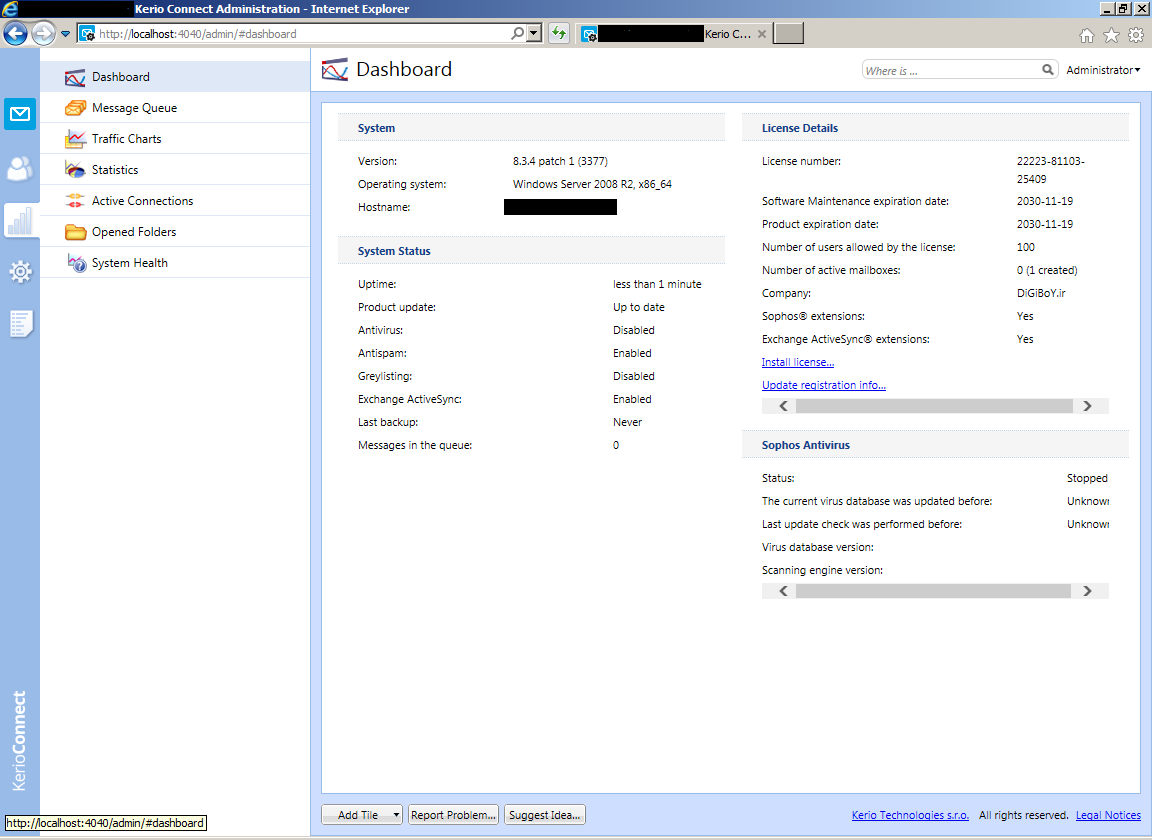Go to Traffic Charts
1152x840 pixels.
[175, 139]
